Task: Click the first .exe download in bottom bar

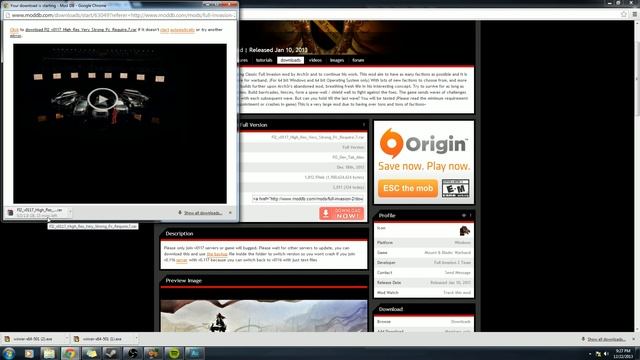Action: [x=33, y=339]
